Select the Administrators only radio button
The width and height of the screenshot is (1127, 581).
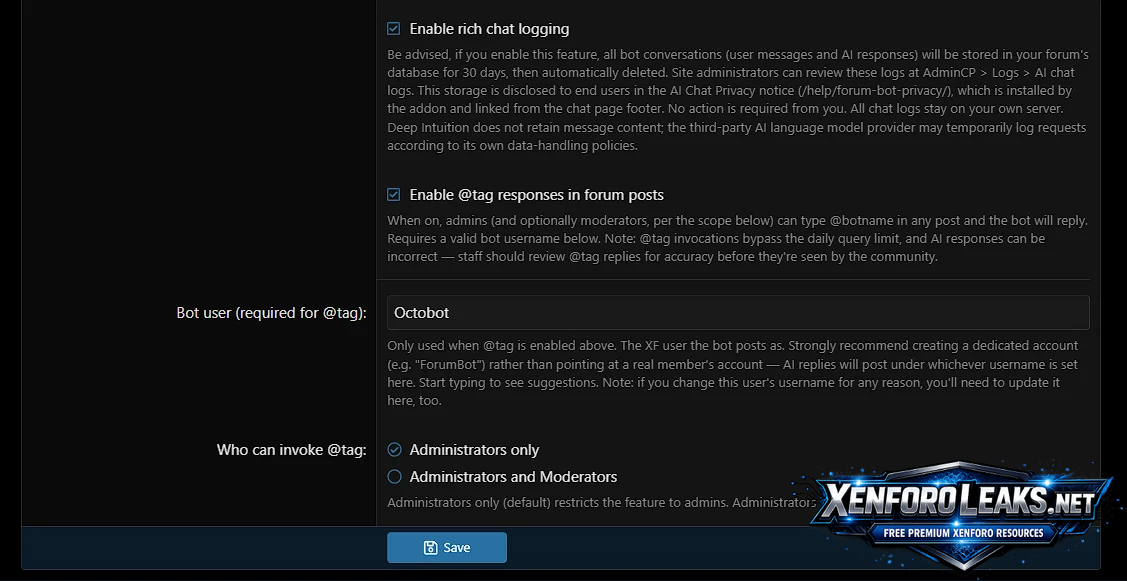(394, 449)
